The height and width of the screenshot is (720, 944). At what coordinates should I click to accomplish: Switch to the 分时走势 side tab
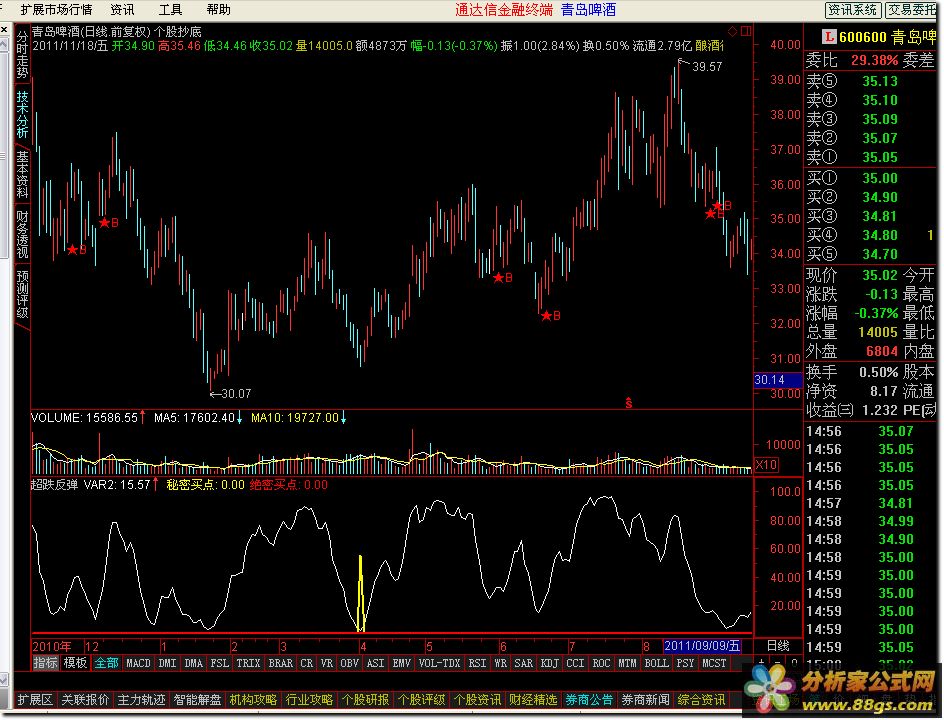22,54
